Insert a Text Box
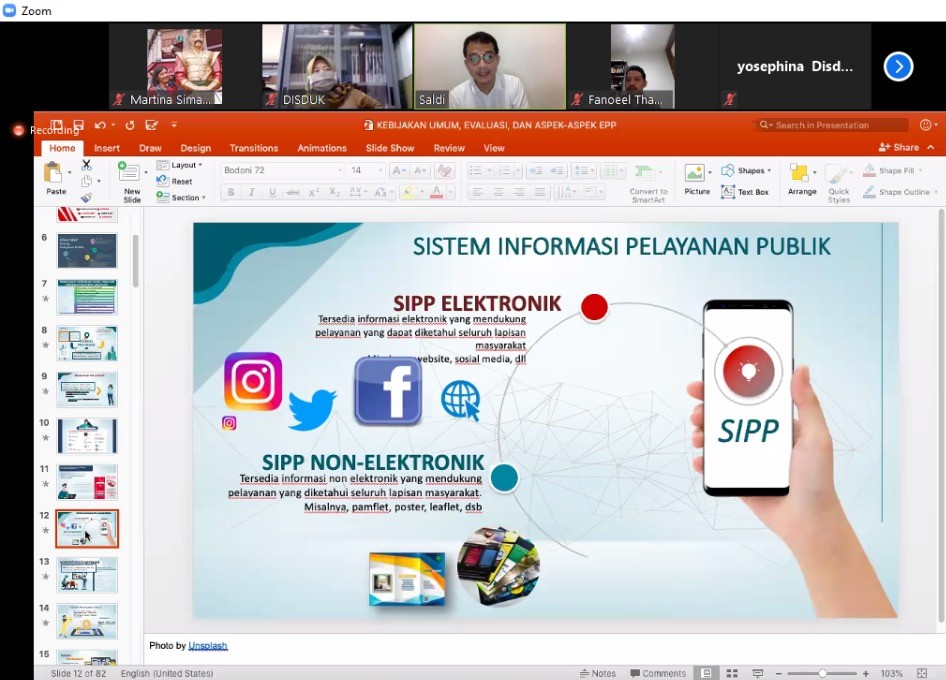 tap(745, 192)
